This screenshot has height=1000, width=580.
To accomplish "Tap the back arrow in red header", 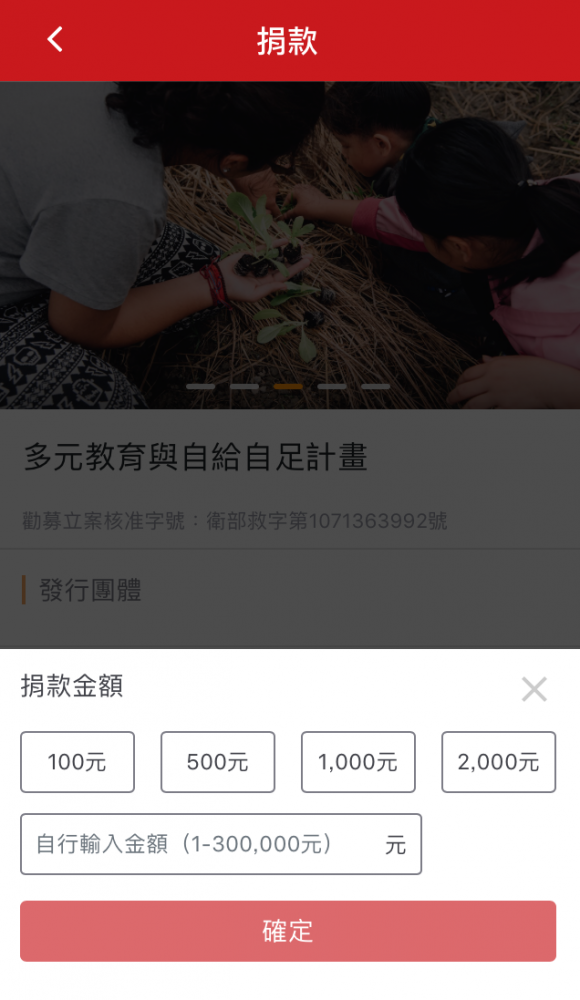I will point(55,40).
